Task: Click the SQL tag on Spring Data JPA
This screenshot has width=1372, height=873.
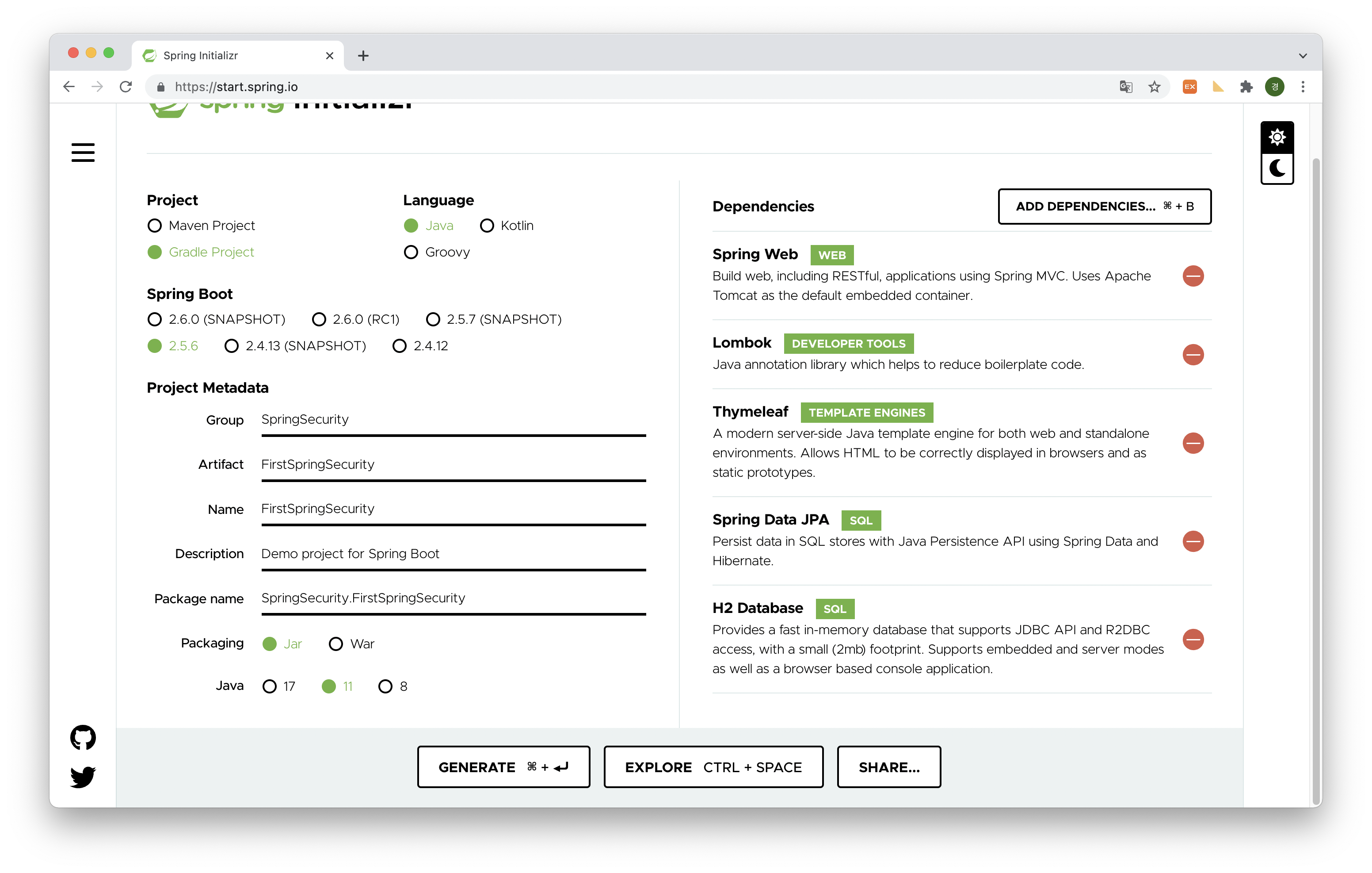Action: 861,520
